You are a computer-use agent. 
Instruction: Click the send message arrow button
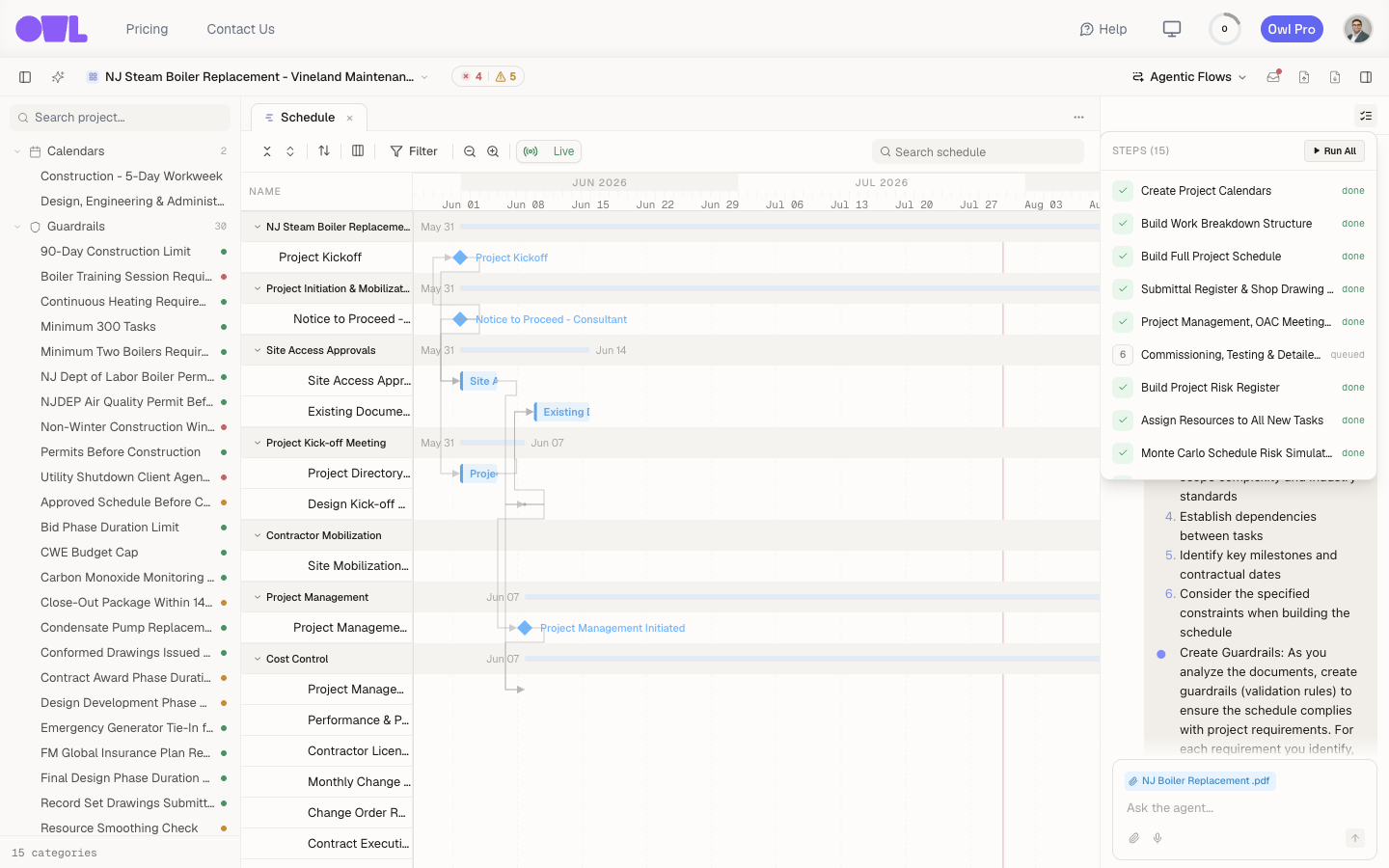click(1355, 838)
